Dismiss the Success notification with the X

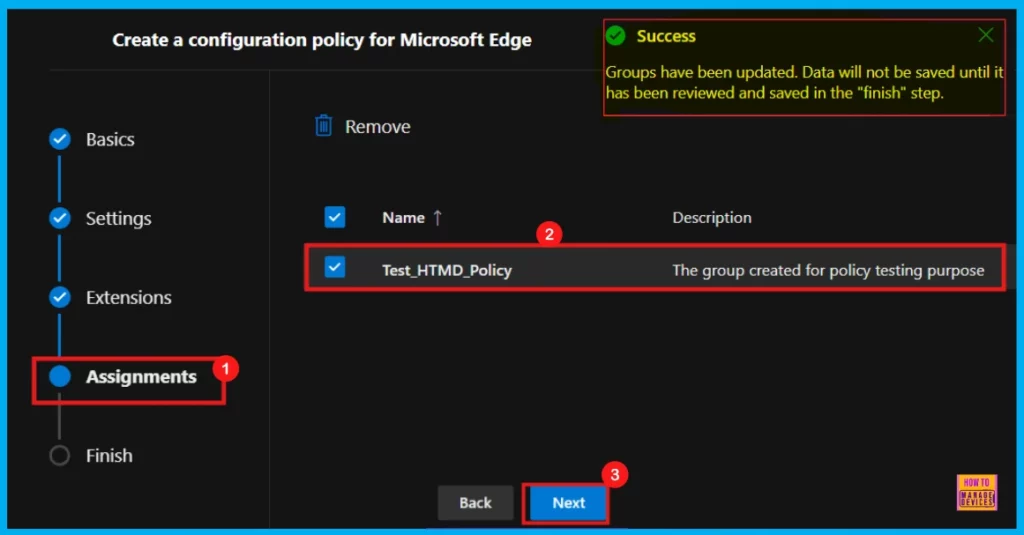[985, 35]
